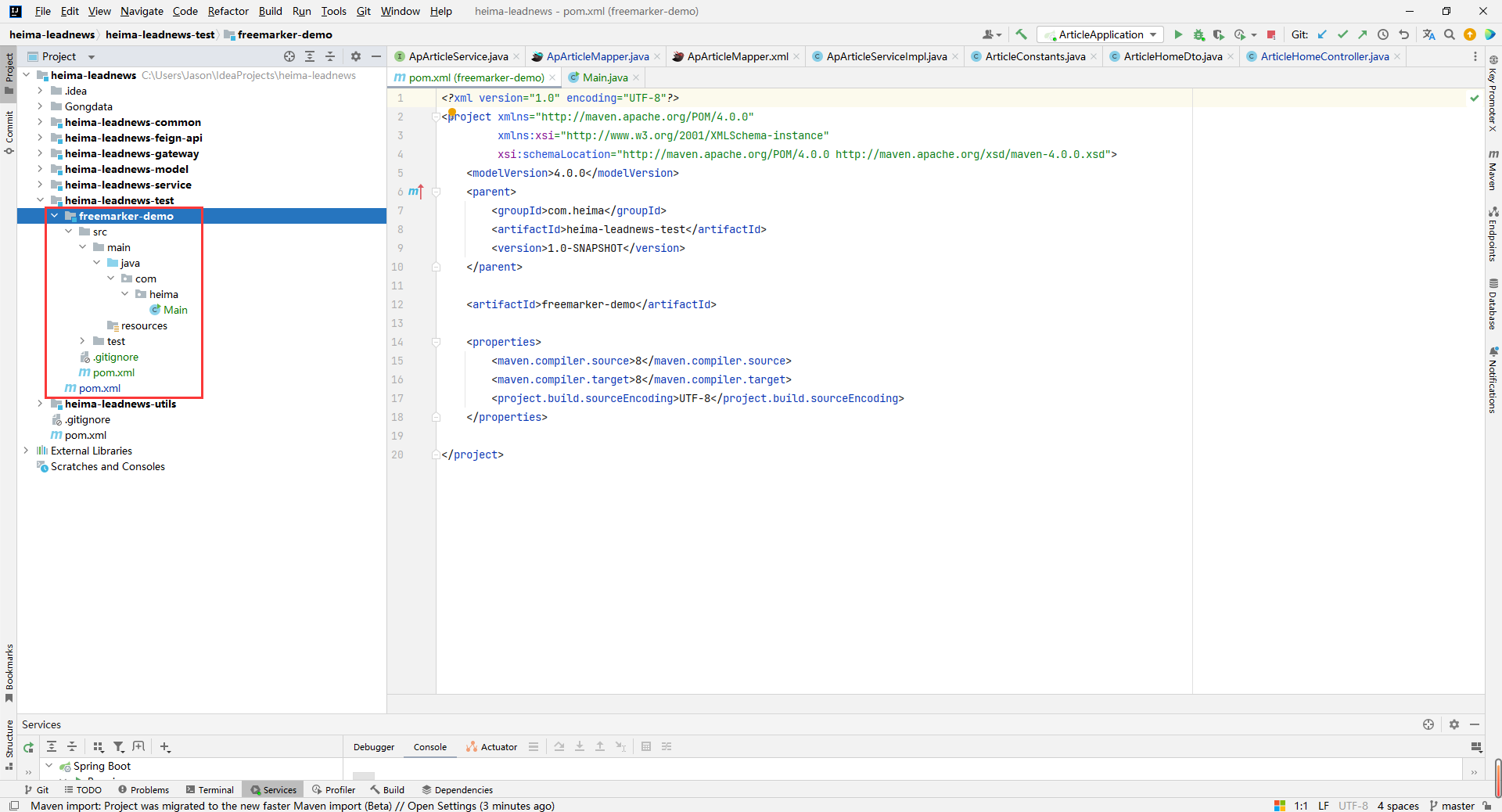Switch to the Main.java editor tab
This screenshot has width=1502, height=812.
click(x=604, y=77)
